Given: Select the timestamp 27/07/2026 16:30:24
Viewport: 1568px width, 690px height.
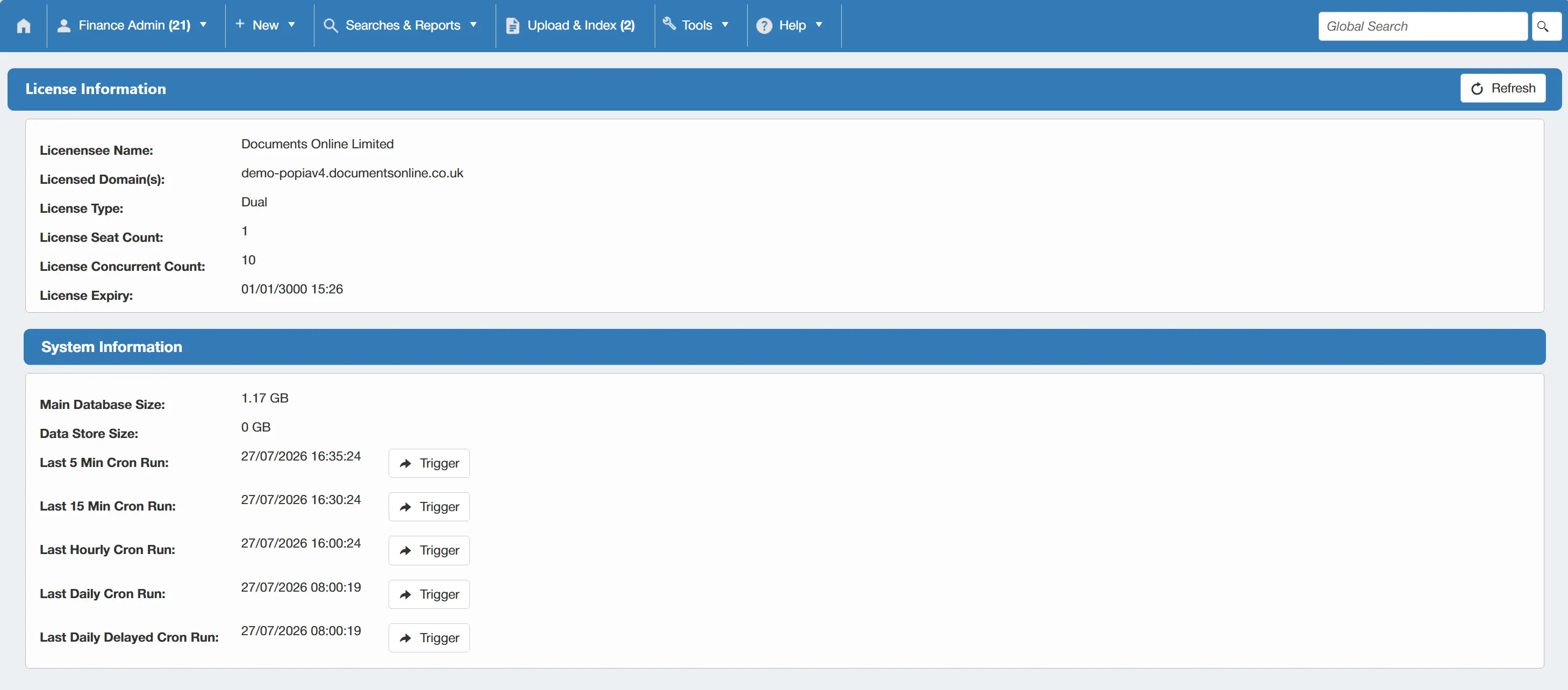Looking at the screenshot, I should pyautogui.click(x=302, y=500).
